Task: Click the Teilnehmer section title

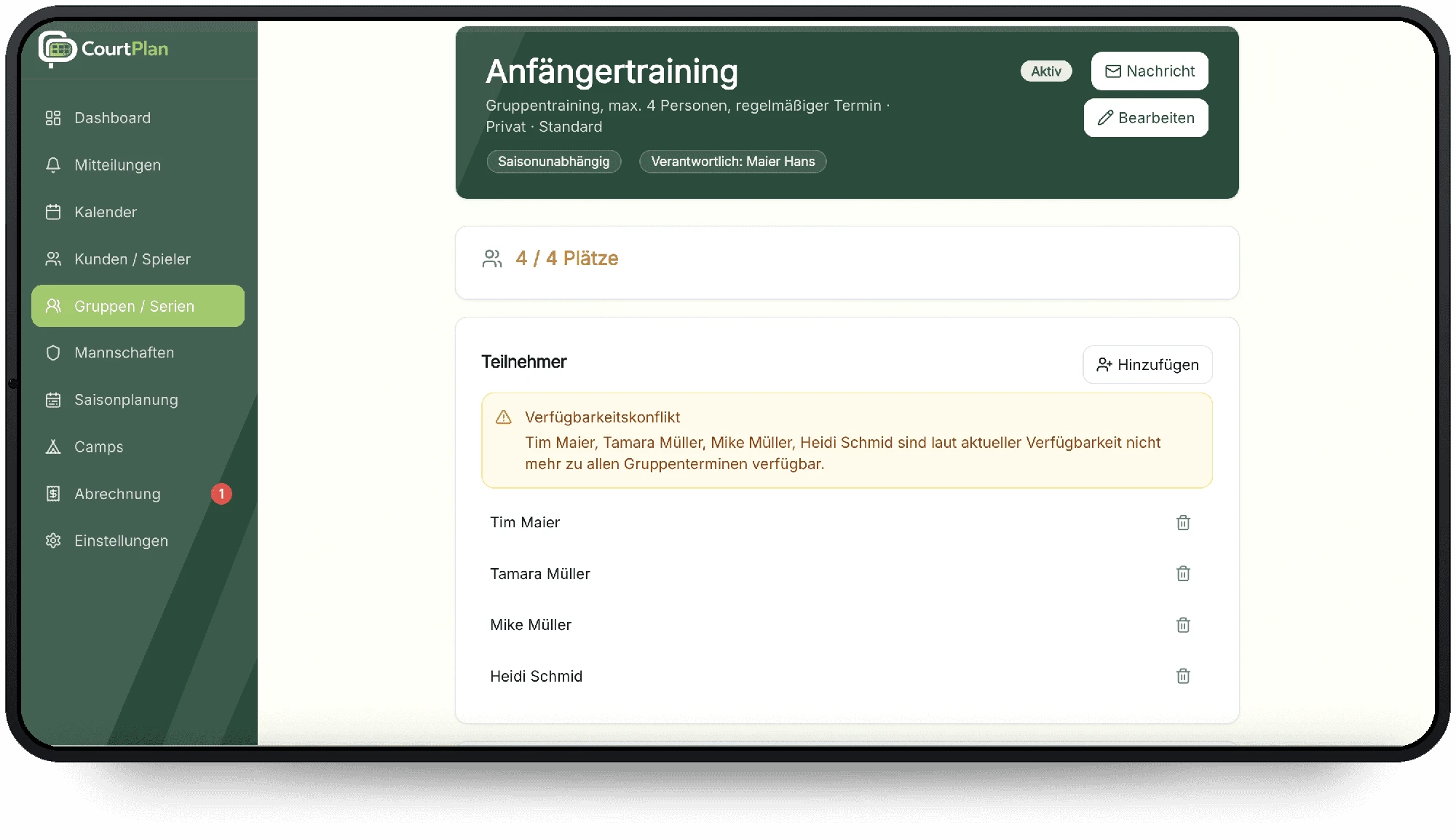Action: coord(524,362)
